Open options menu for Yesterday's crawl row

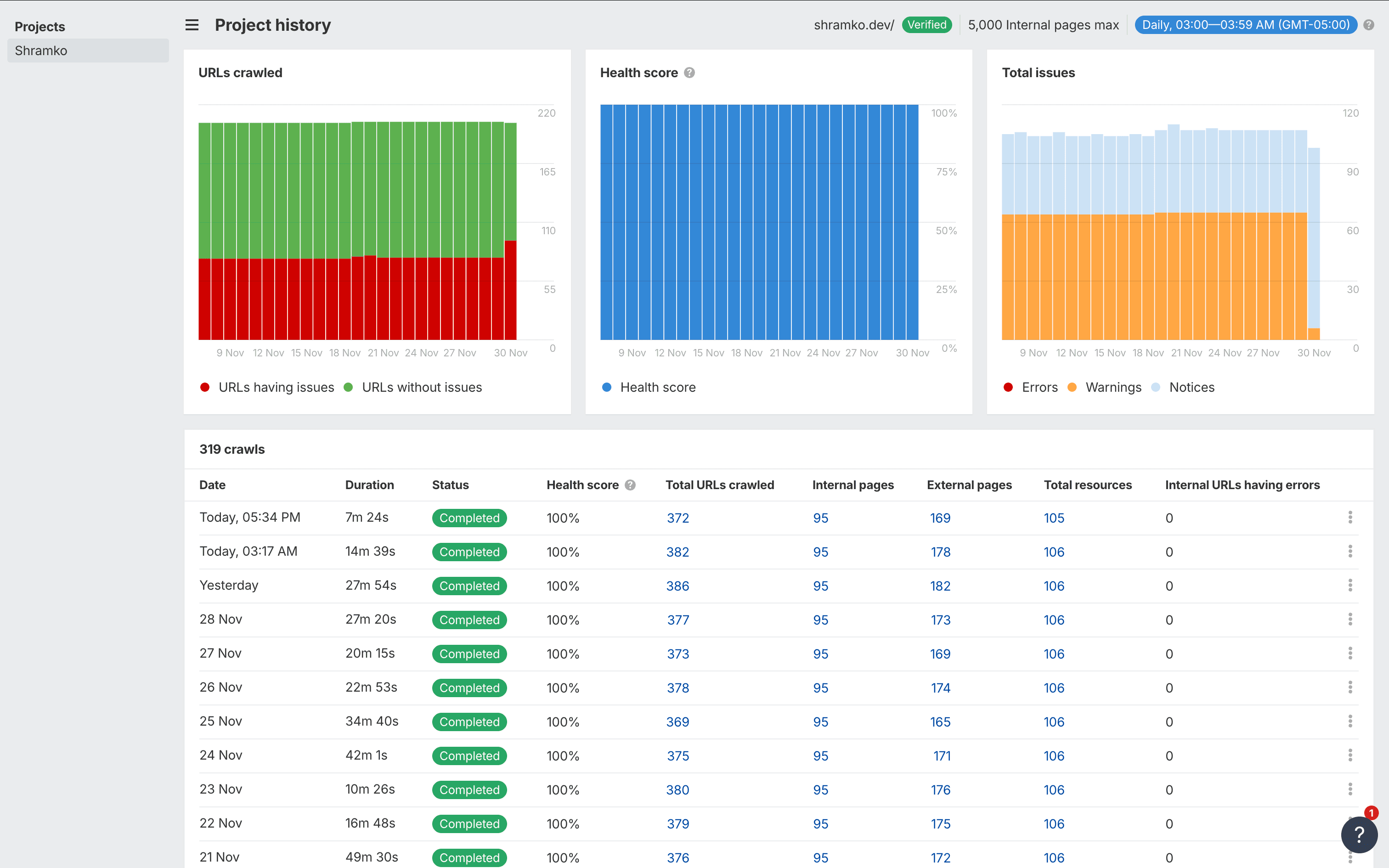tap(1350, 586)
